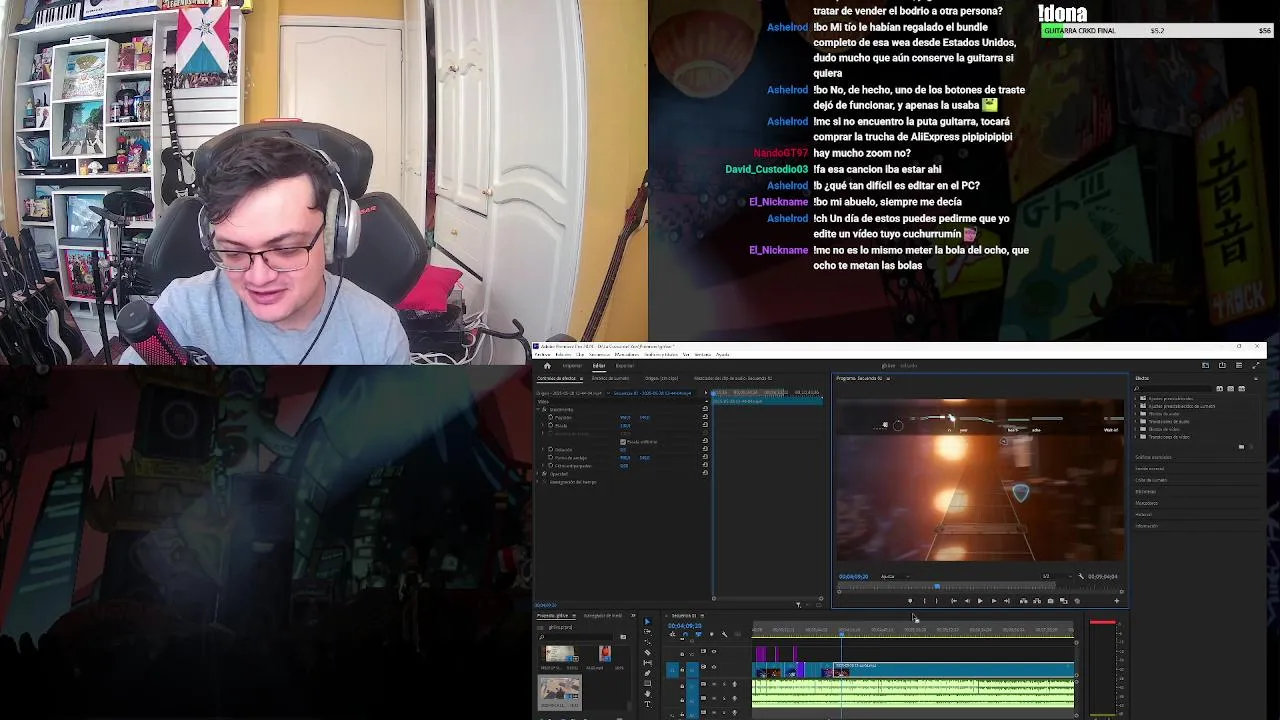This screenshot has height=720, width=1280.
Task: Play the sequence in Program monitor
Action: point(980,601)
